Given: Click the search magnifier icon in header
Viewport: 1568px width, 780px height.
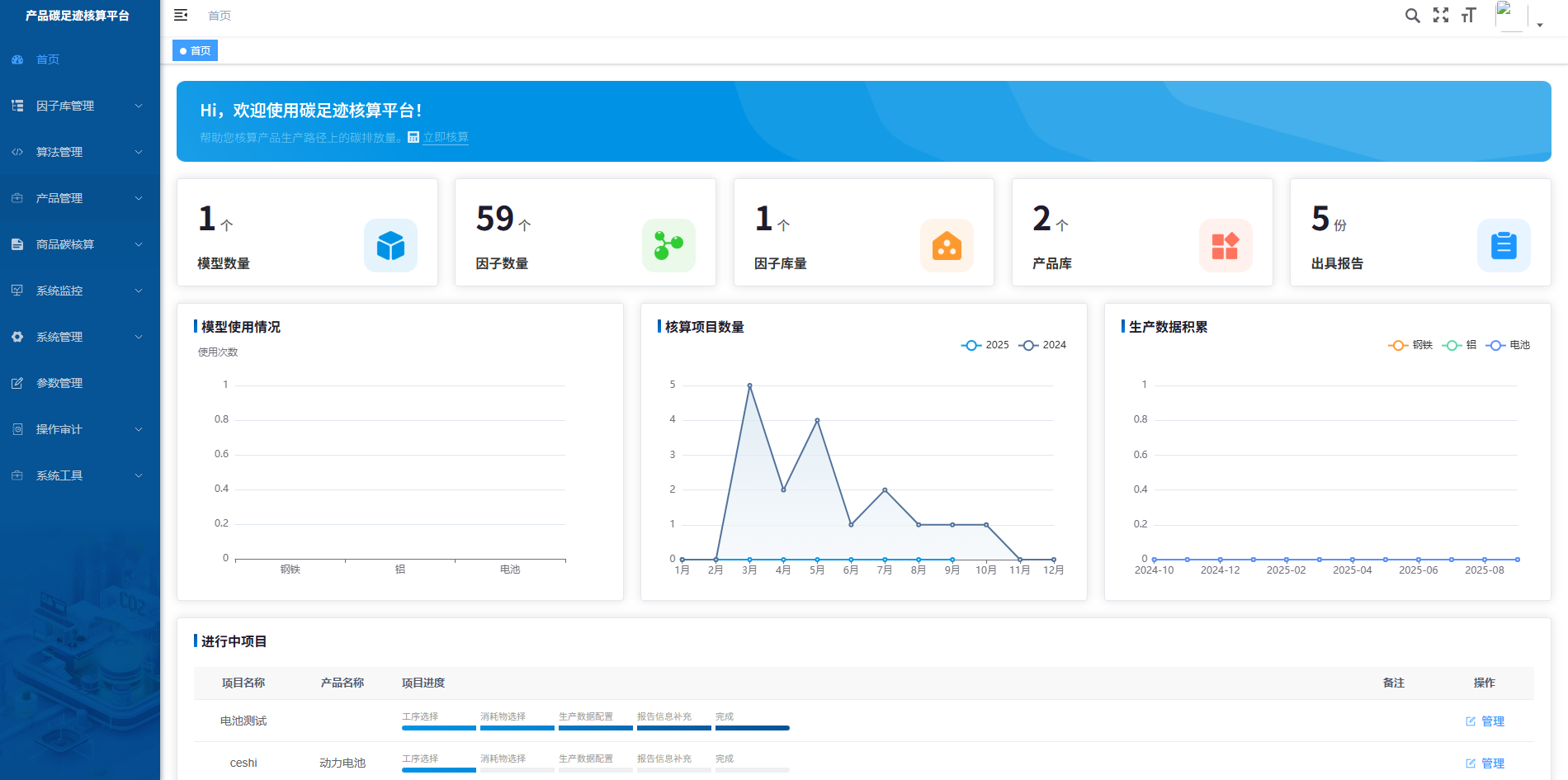Looking at the screenshot, I should pyautogui.click(x=1412, y=16).
